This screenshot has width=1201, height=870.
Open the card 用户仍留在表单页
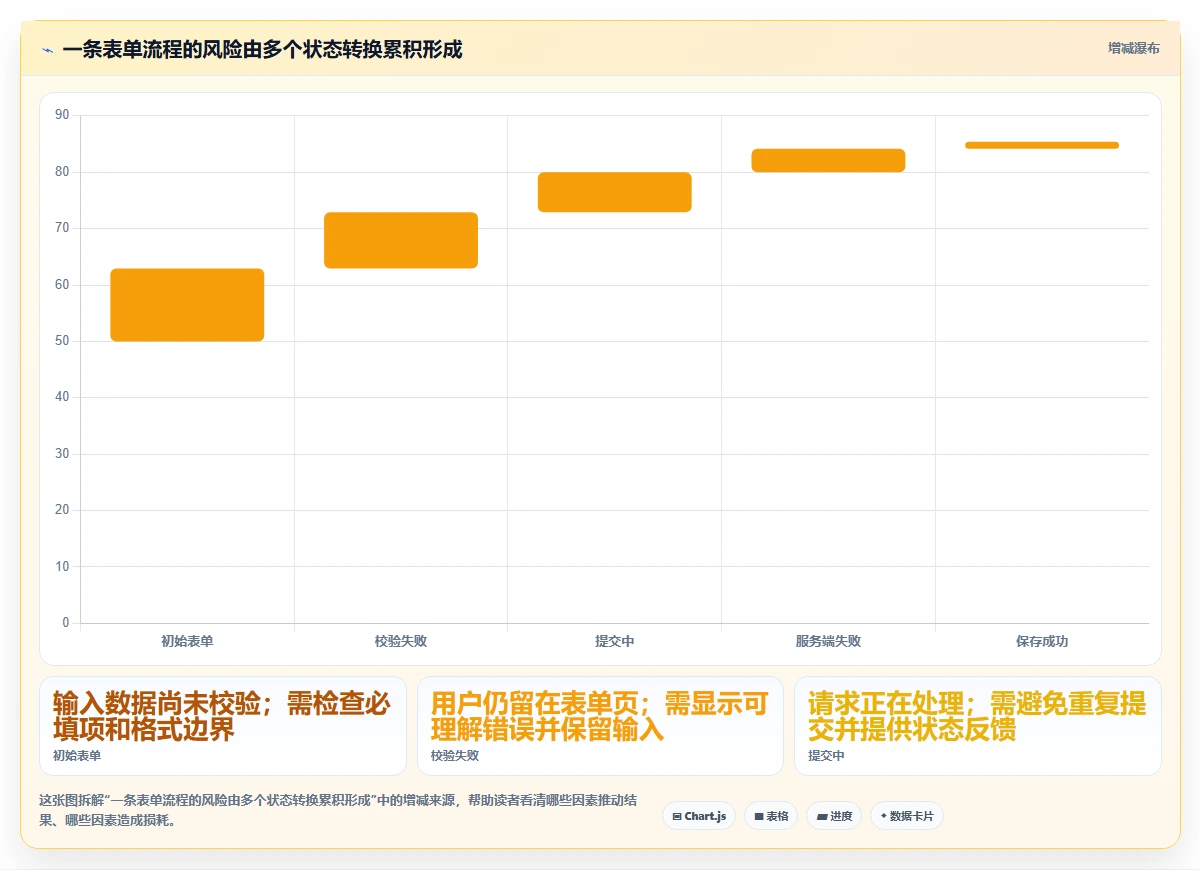click(600, 726)
